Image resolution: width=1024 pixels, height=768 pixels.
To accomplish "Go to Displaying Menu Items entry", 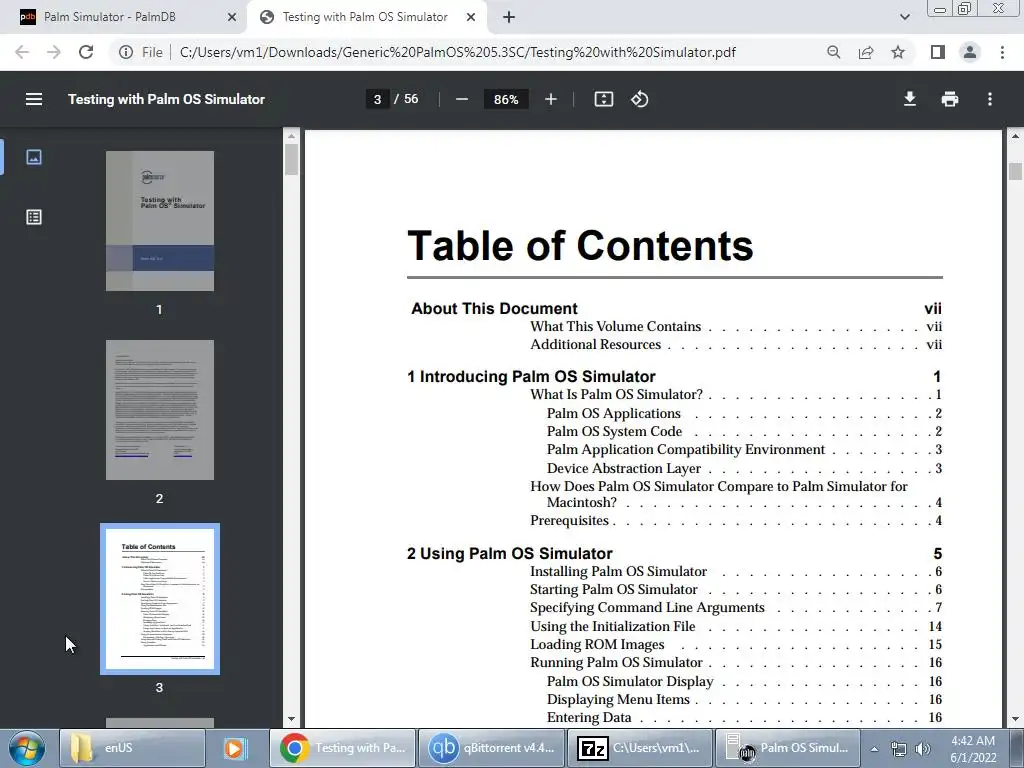I will pyautogui.click(x=618, y=699).
